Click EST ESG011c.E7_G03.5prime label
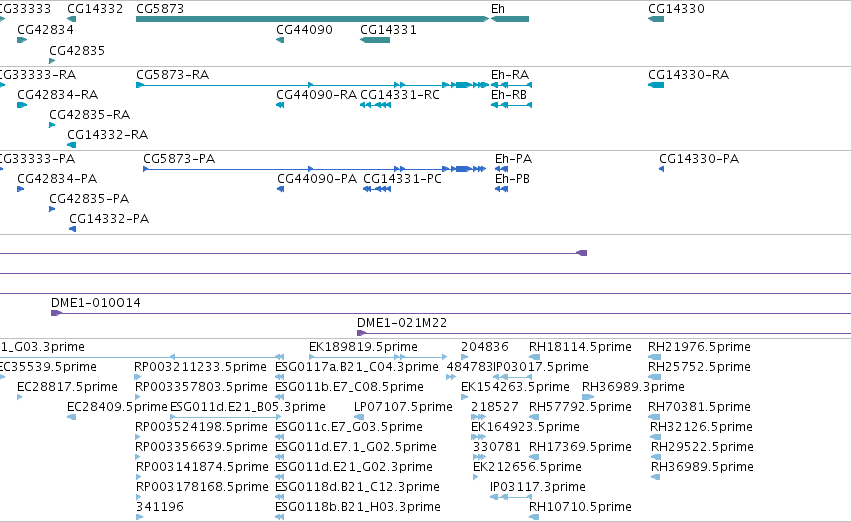This screenshot has height=522, width=851. [349, 427]
